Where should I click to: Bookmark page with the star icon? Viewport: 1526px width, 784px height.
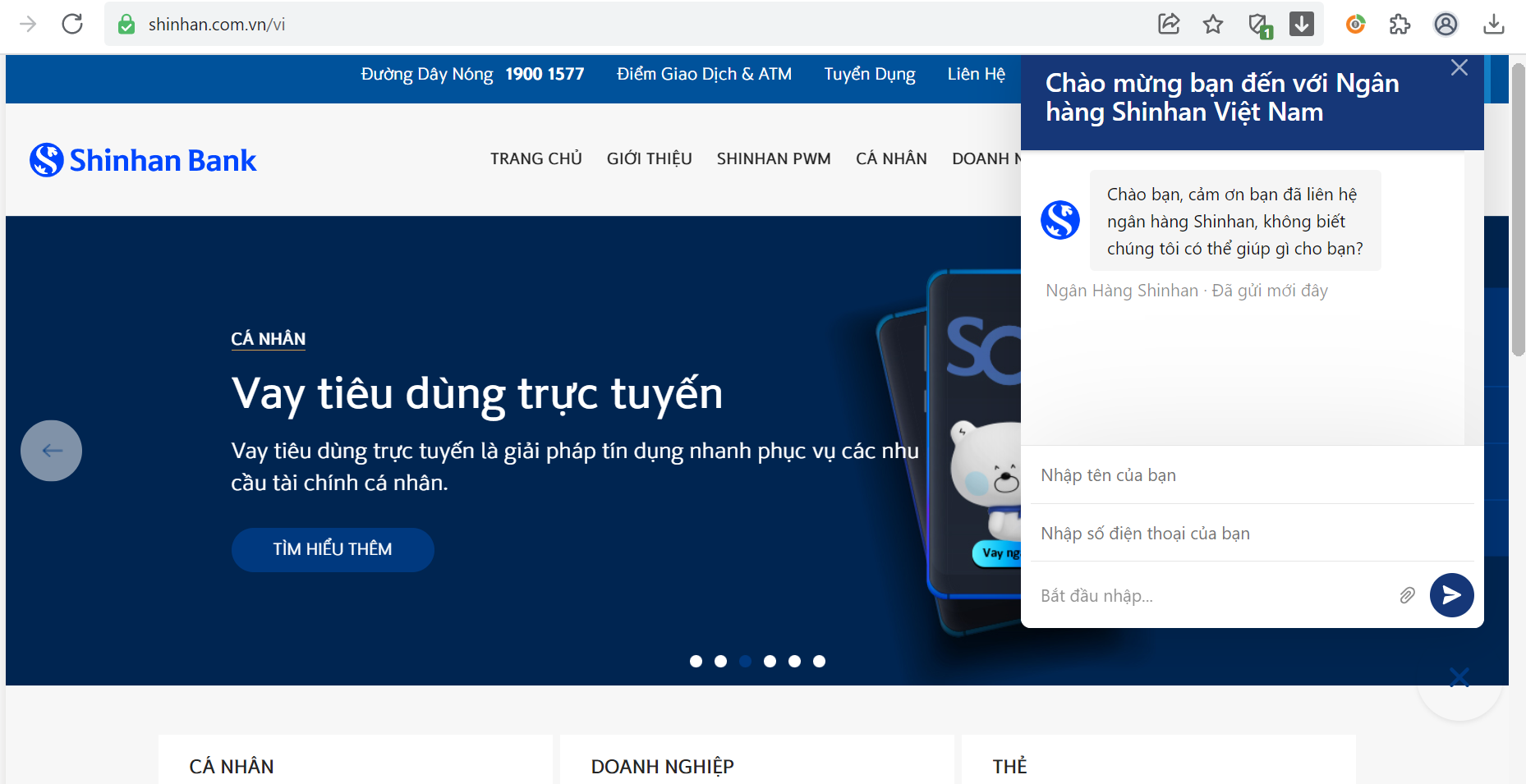point(1213,25)
